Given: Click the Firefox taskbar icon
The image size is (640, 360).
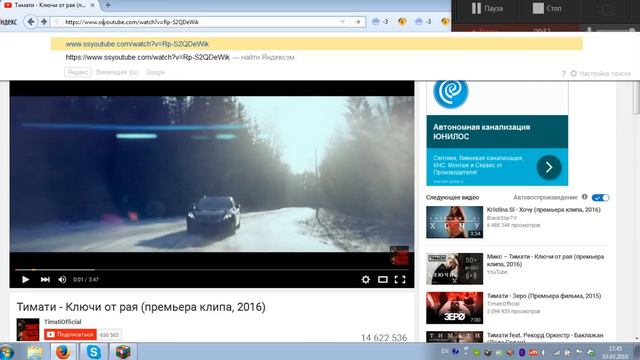Looking at the screenshot, I should tap(63, 352).
